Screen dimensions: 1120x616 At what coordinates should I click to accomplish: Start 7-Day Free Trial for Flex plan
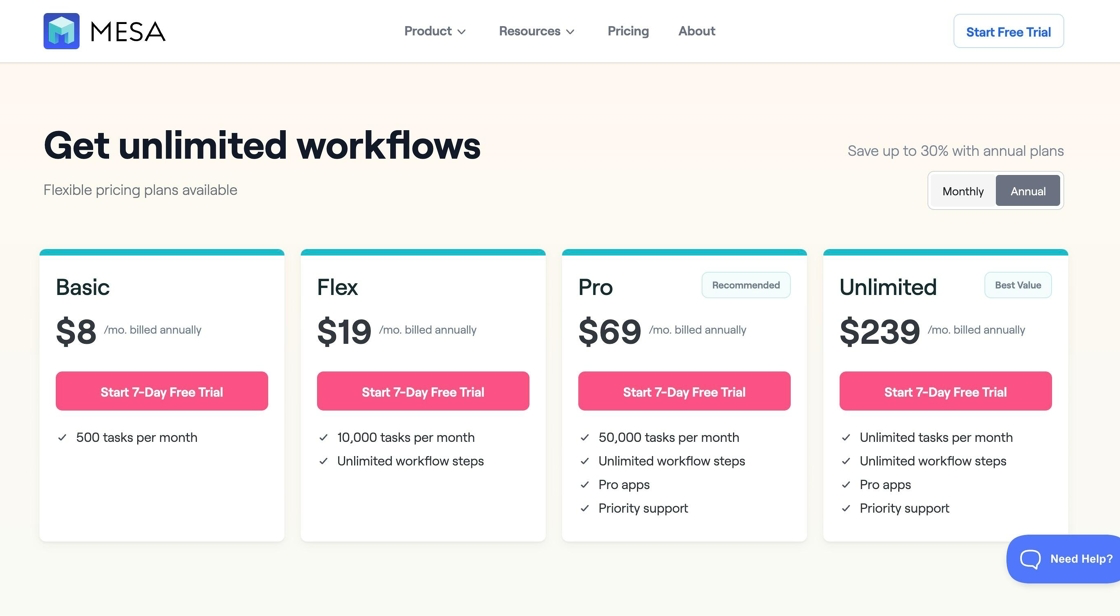(x=423, y=392)
